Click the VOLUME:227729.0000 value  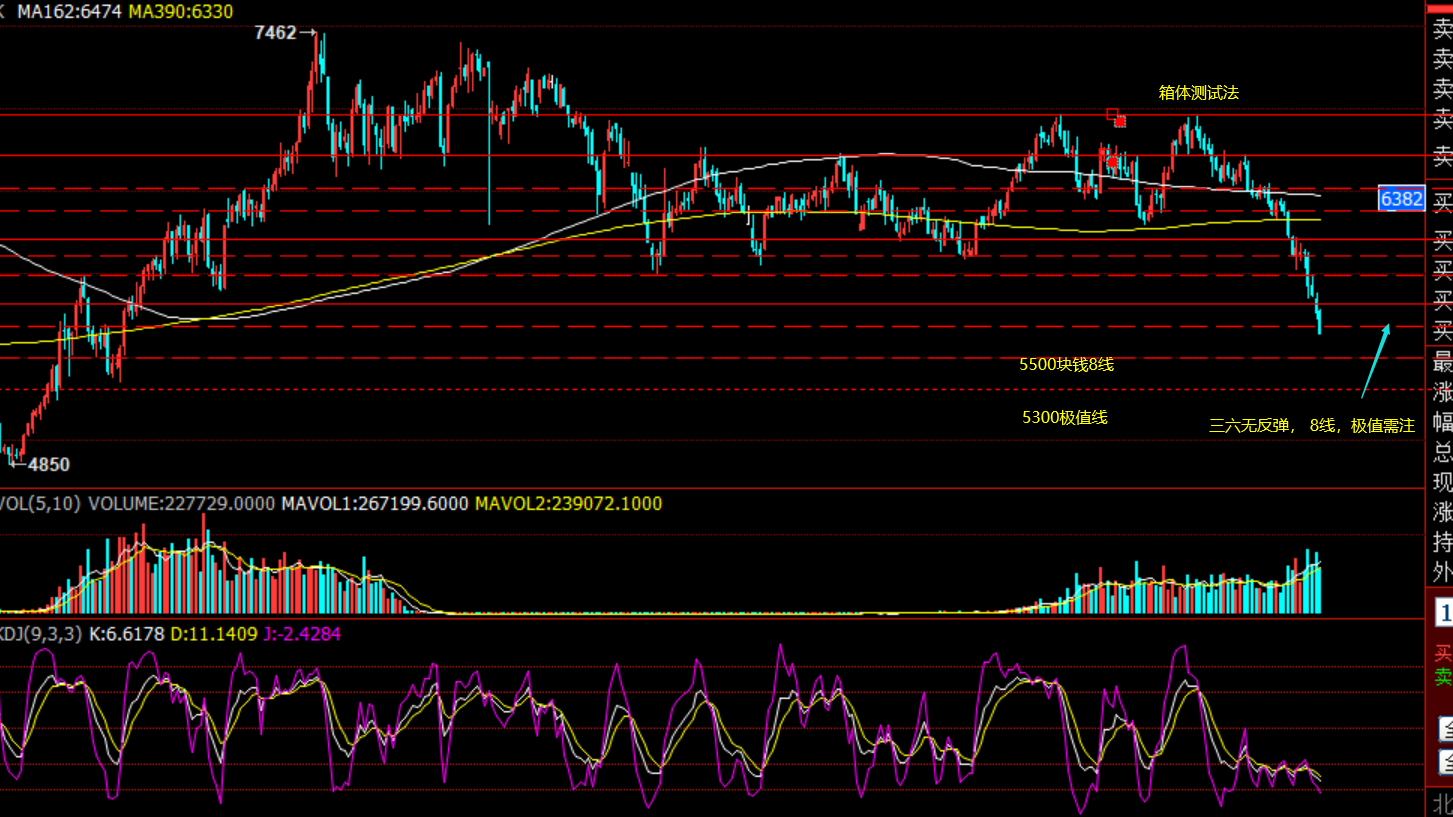[181, 503]
